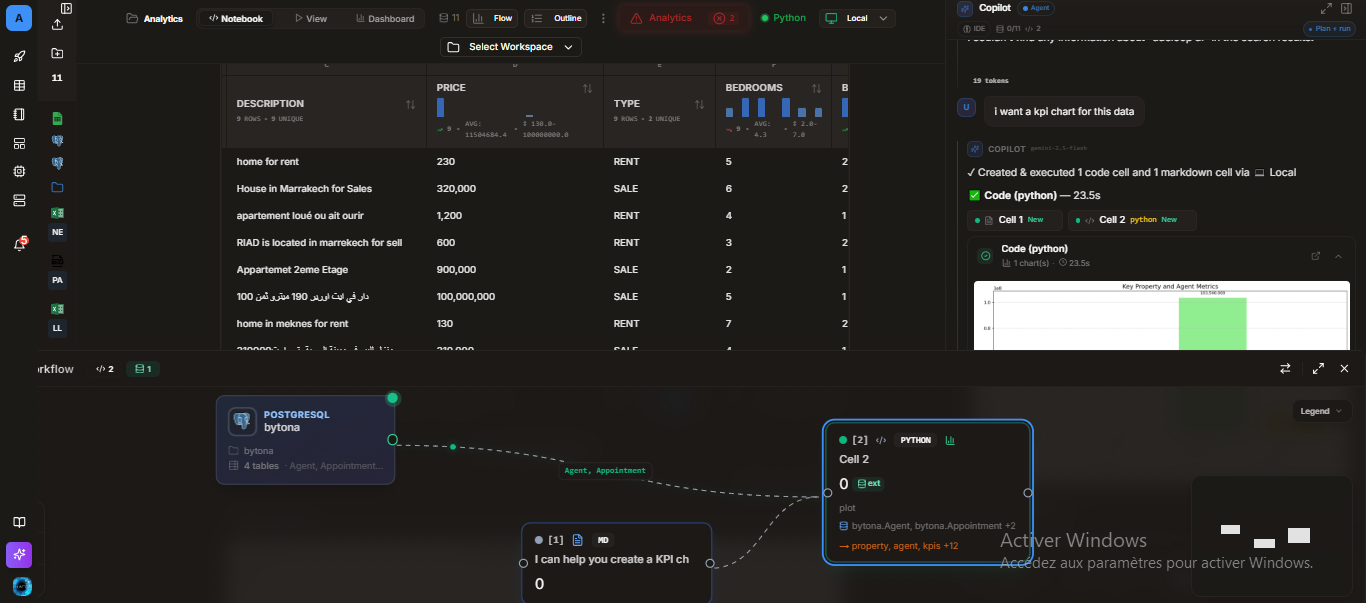This screenshot has height=603, width=1366.
Task: Select the second PostgreSQL elephant source icon
Action: [x=57, y=163]
